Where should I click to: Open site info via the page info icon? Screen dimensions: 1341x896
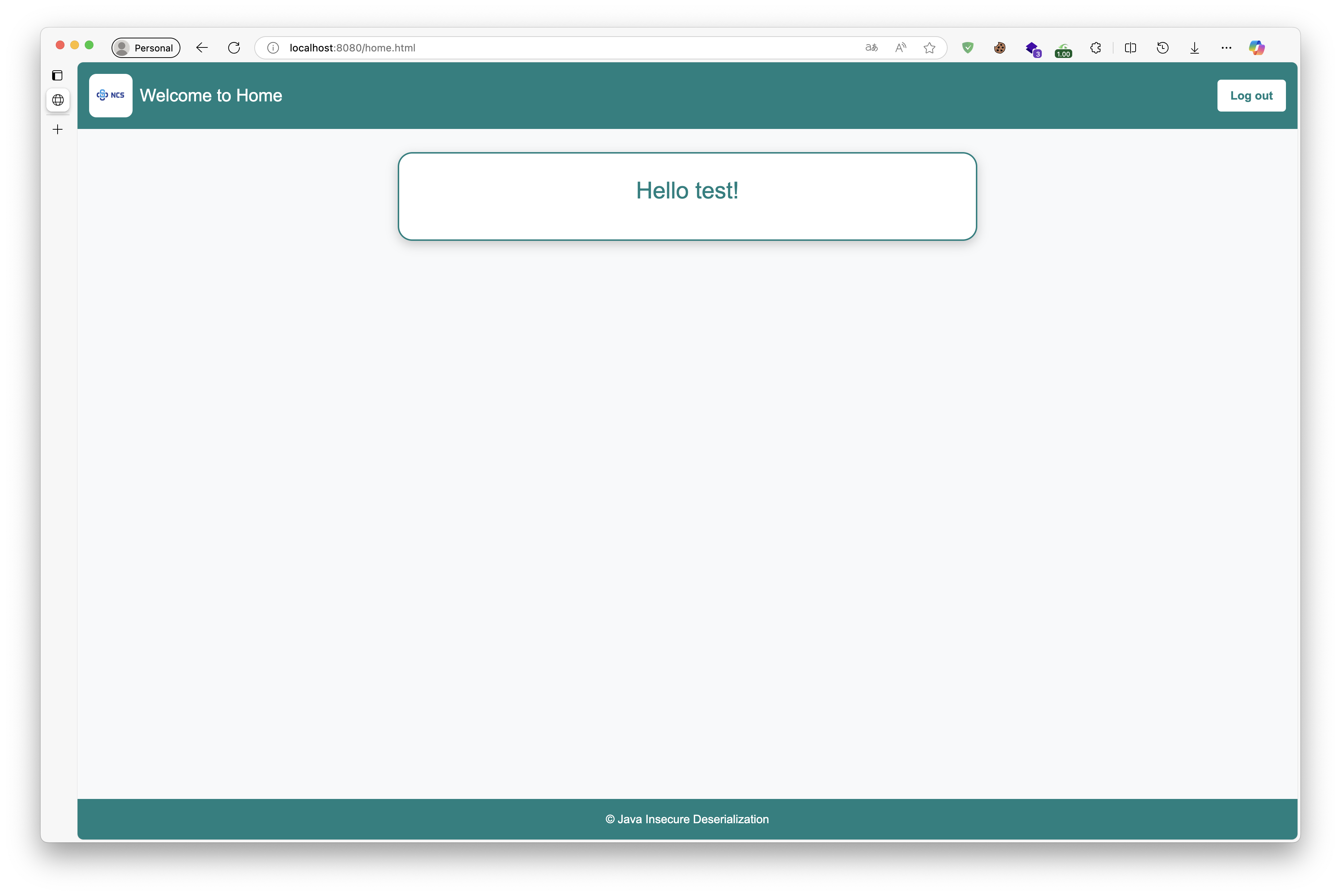[273, 47]
